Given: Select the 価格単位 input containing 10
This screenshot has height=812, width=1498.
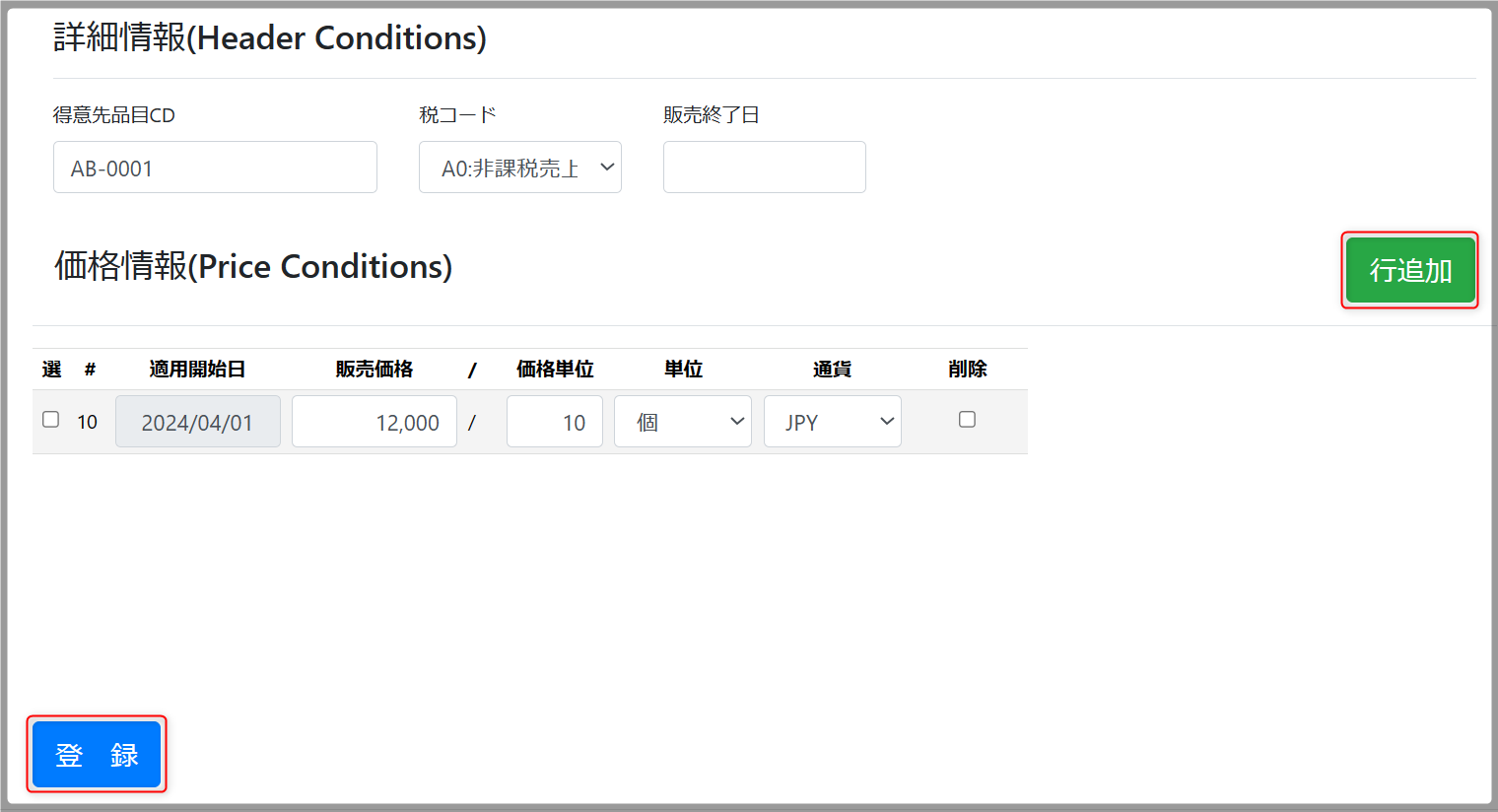Looking at the screenshot, I should [x=554, y=422].
